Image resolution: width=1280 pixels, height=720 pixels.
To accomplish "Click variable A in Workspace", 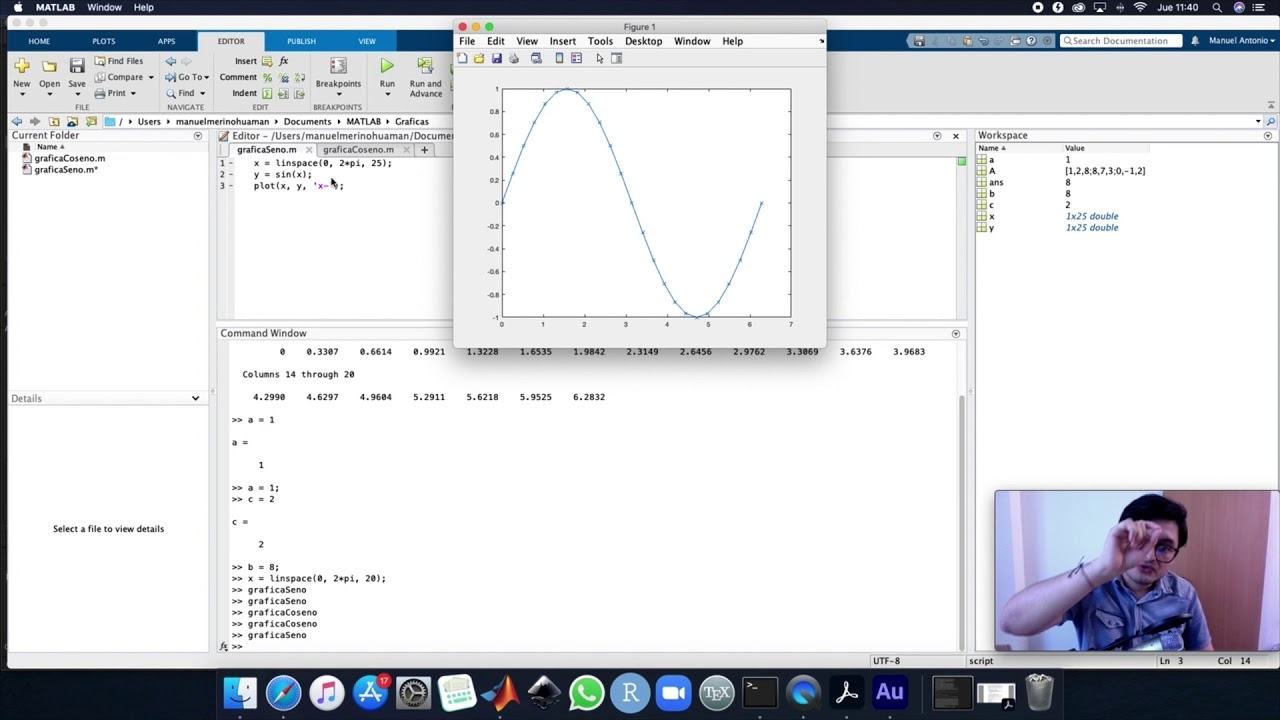I will point(992,171).
